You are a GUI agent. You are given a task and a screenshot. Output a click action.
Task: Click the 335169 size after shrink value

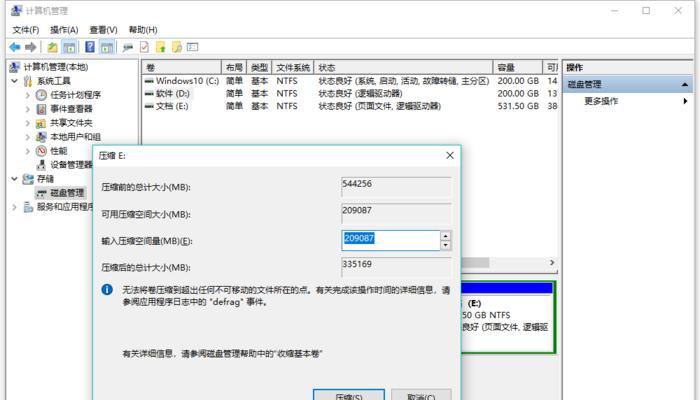pyautogui.click(x=357, y=264)
